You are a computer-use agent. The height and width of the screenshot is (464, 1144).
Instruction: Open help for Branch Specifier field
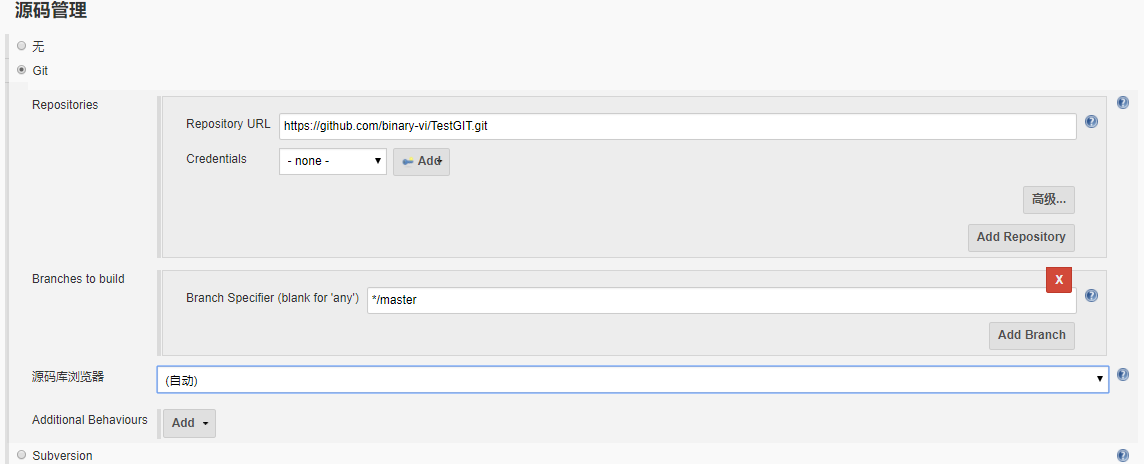point(1091,296)
